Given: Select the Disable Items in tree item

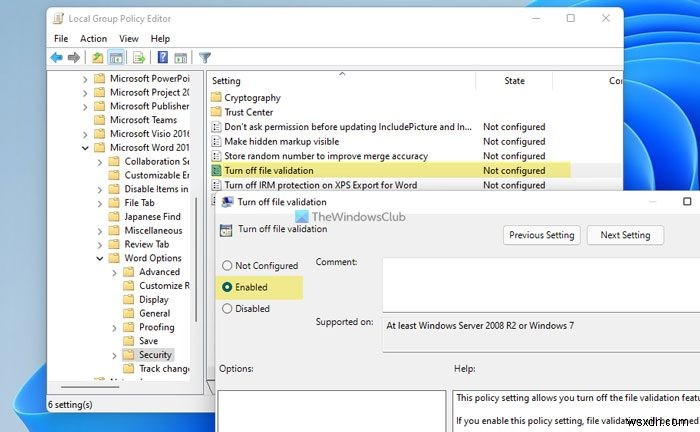Looking at the screenshot, I should [x=156, y=189].
